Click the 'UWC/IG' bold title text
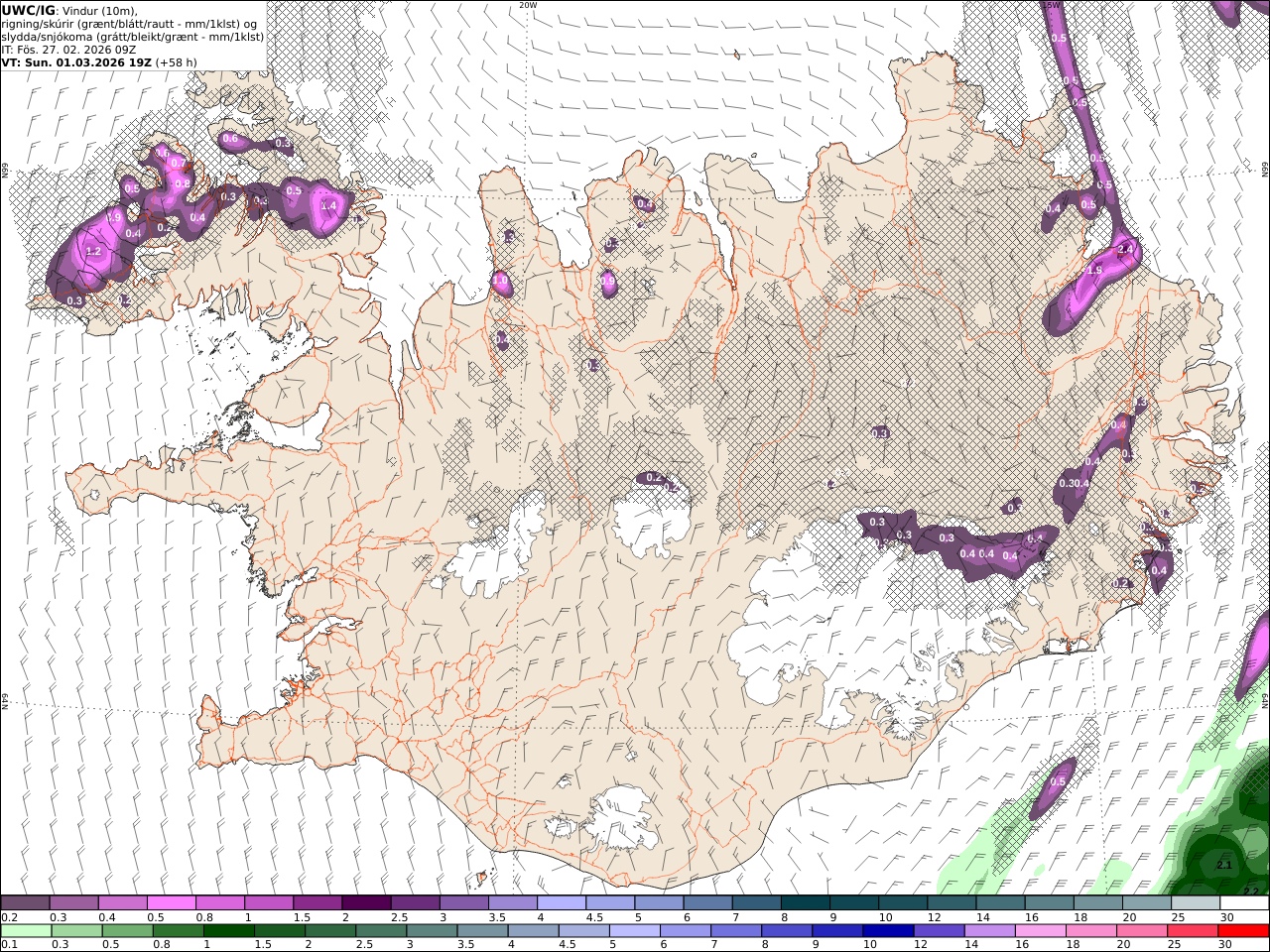1270x952 pixels. [28, 10]
